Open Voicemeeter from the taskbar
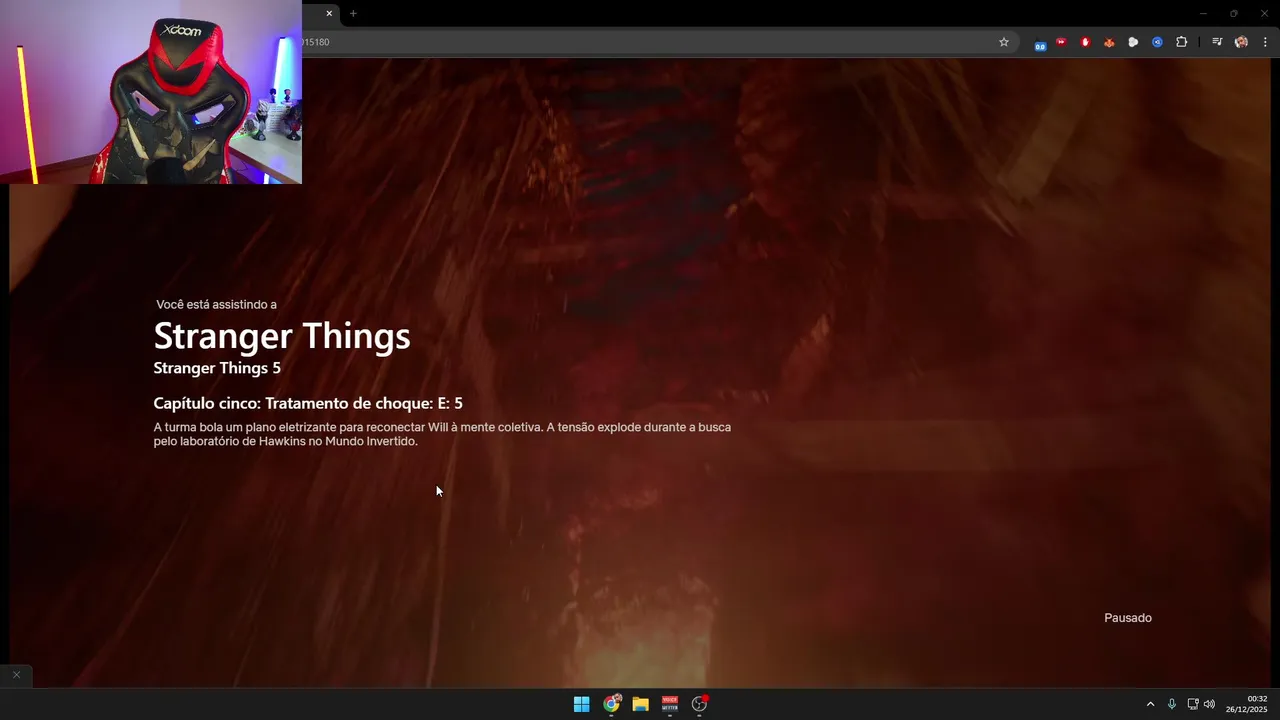 click(670, 704)
